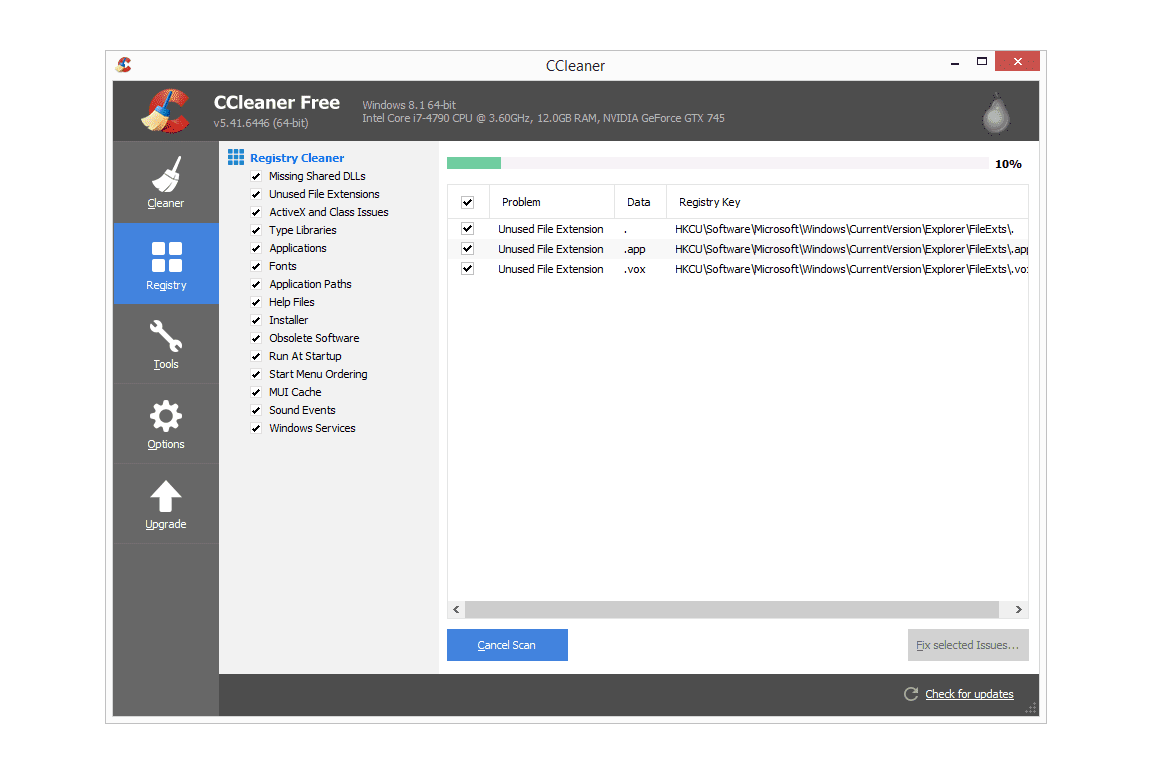The width and height of the screenshot is (1152, 768).
Task: Close the CCleaner window
Action: (x=1018, y=62)
